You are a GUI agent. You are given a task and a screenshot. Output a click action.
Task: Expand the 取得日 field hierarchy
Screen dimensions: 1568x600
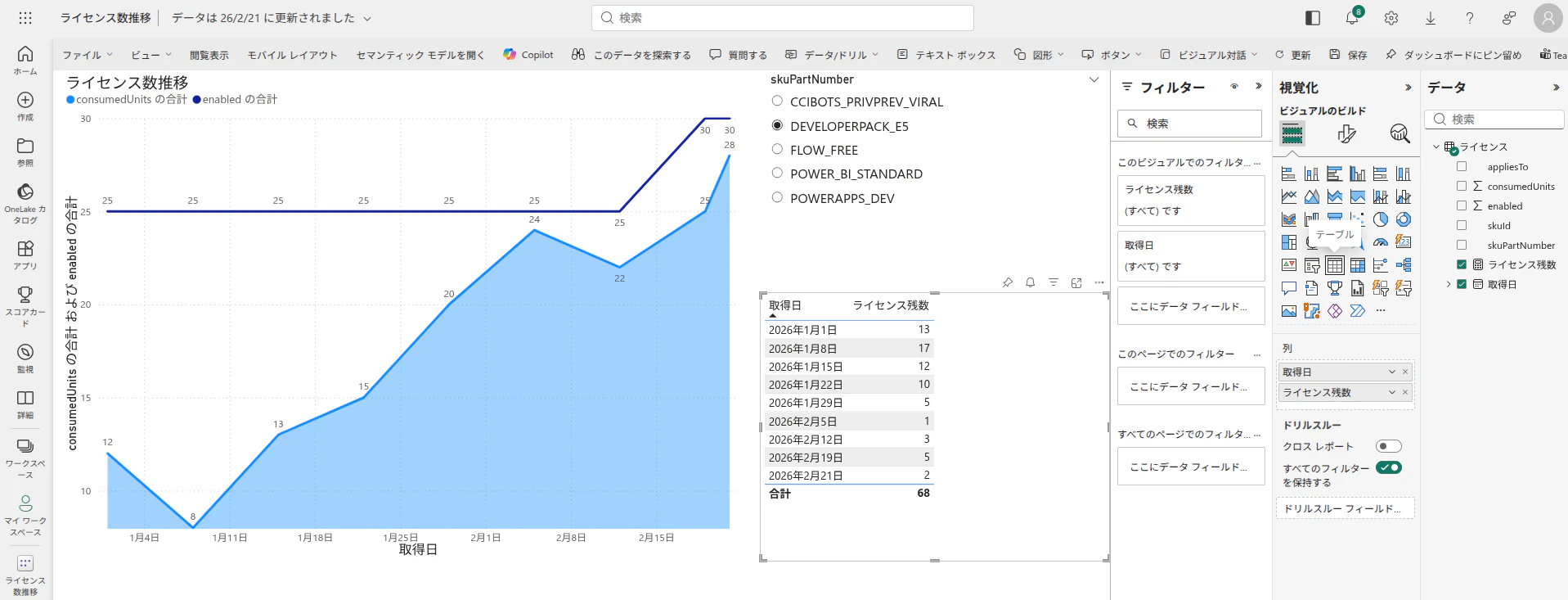[x=1449, y=284]
